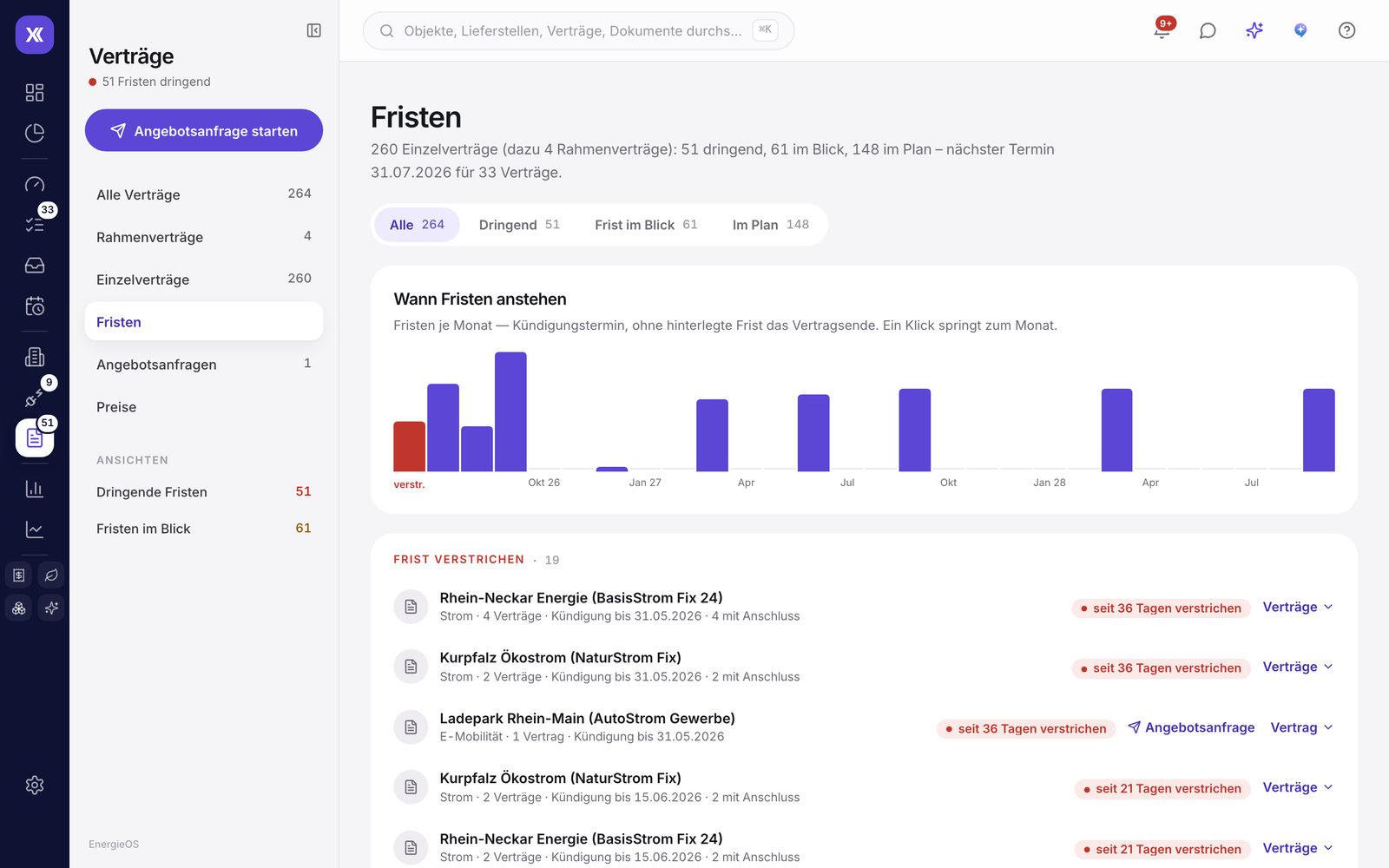Open the plug connections icon with badge 9
The height and width of the screenshot is (868, 1389).
35,398
